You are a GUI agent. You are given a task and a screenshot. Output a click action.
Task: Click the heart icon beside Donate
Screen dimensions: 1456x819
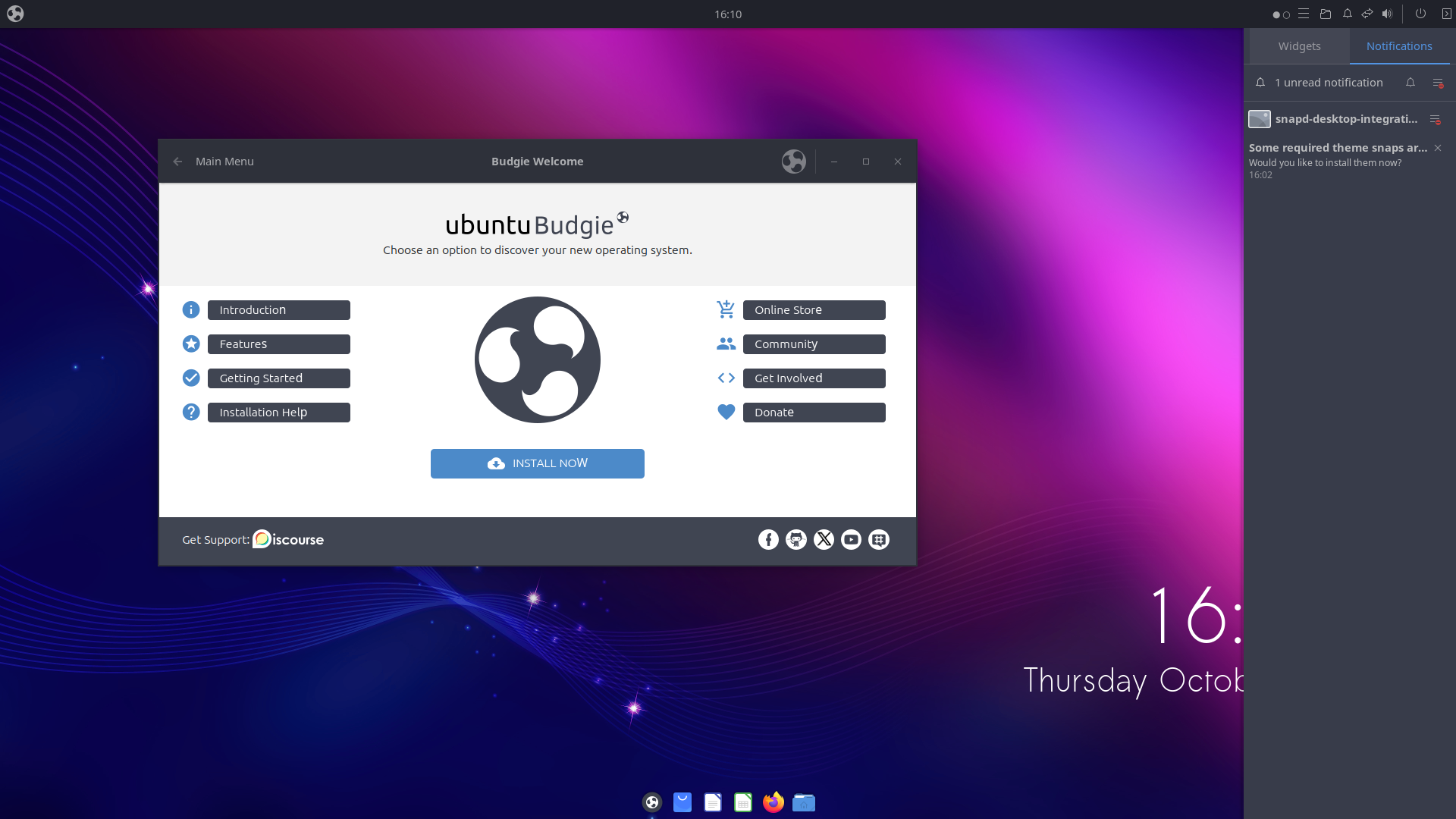pos(726,412)
